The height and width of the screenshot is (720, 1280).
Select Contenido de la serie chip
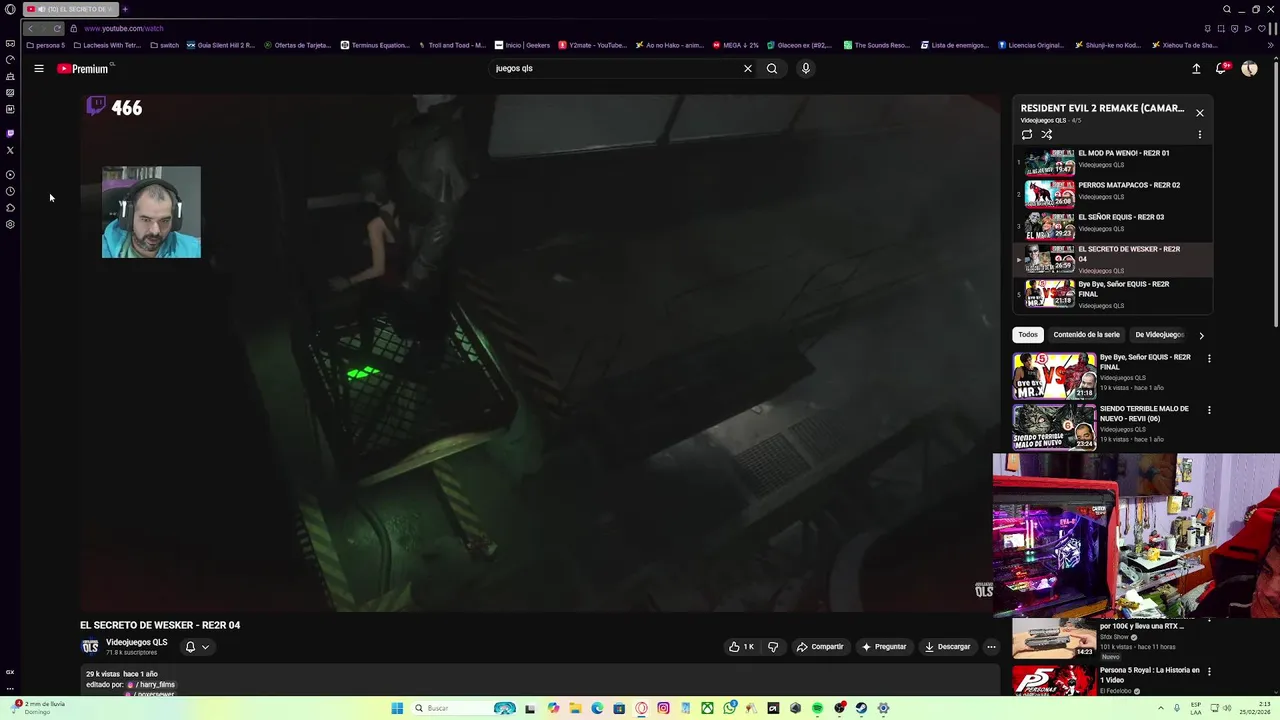[x=1086, y=335]
